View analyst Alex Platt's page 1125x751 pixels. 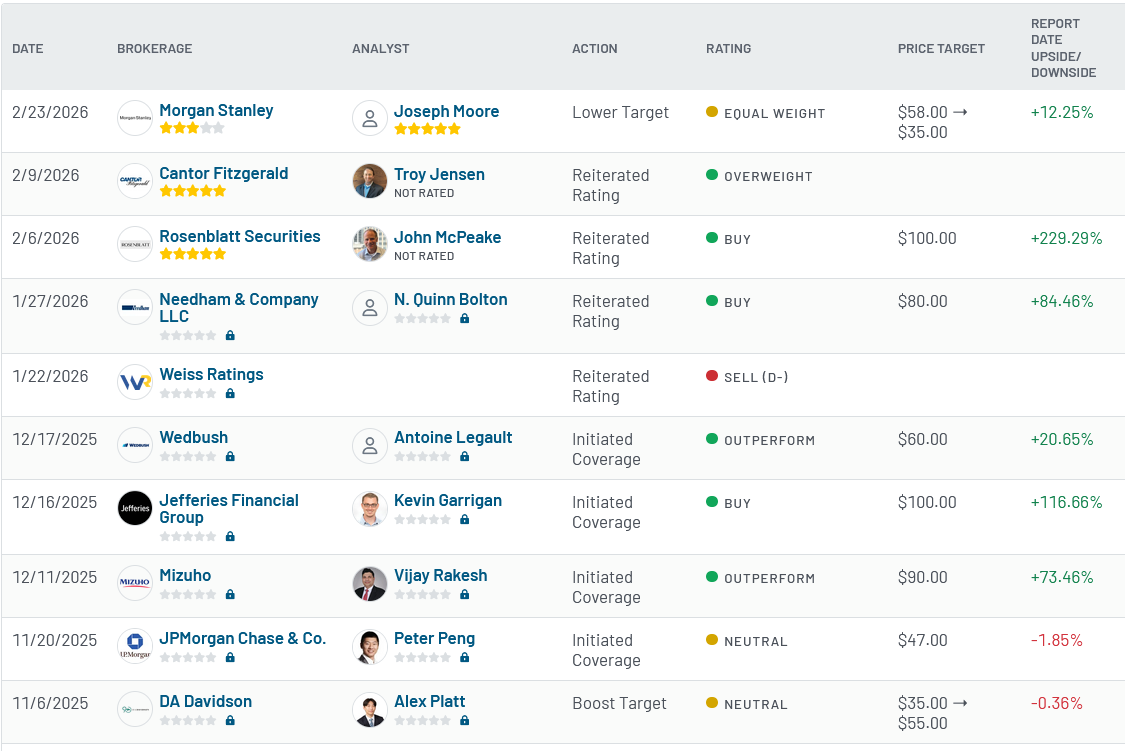pyautogui.click(x=429, y=702)
